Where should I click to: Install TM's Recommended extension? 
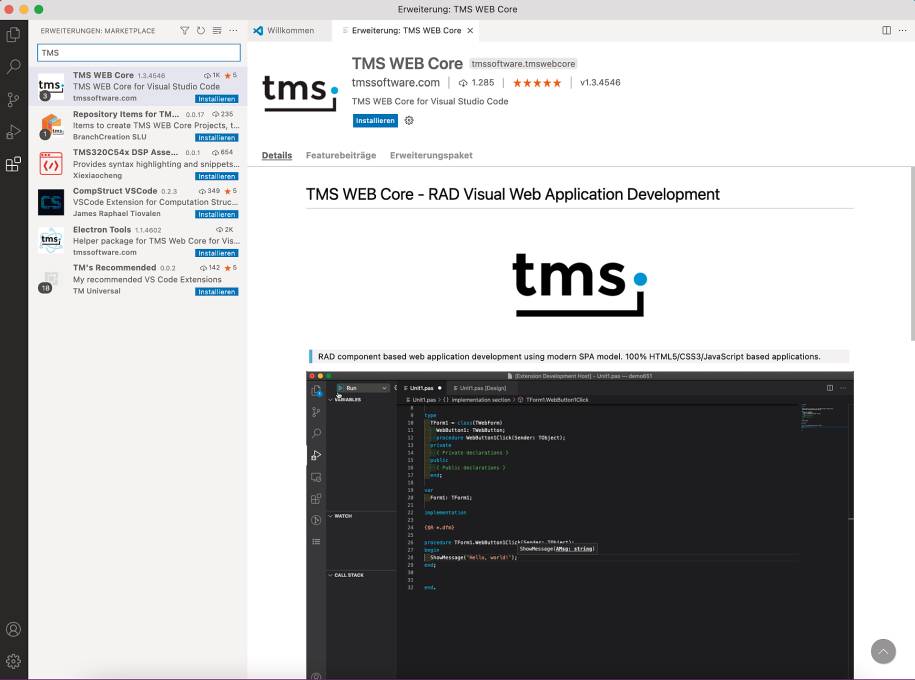(216, 292)
